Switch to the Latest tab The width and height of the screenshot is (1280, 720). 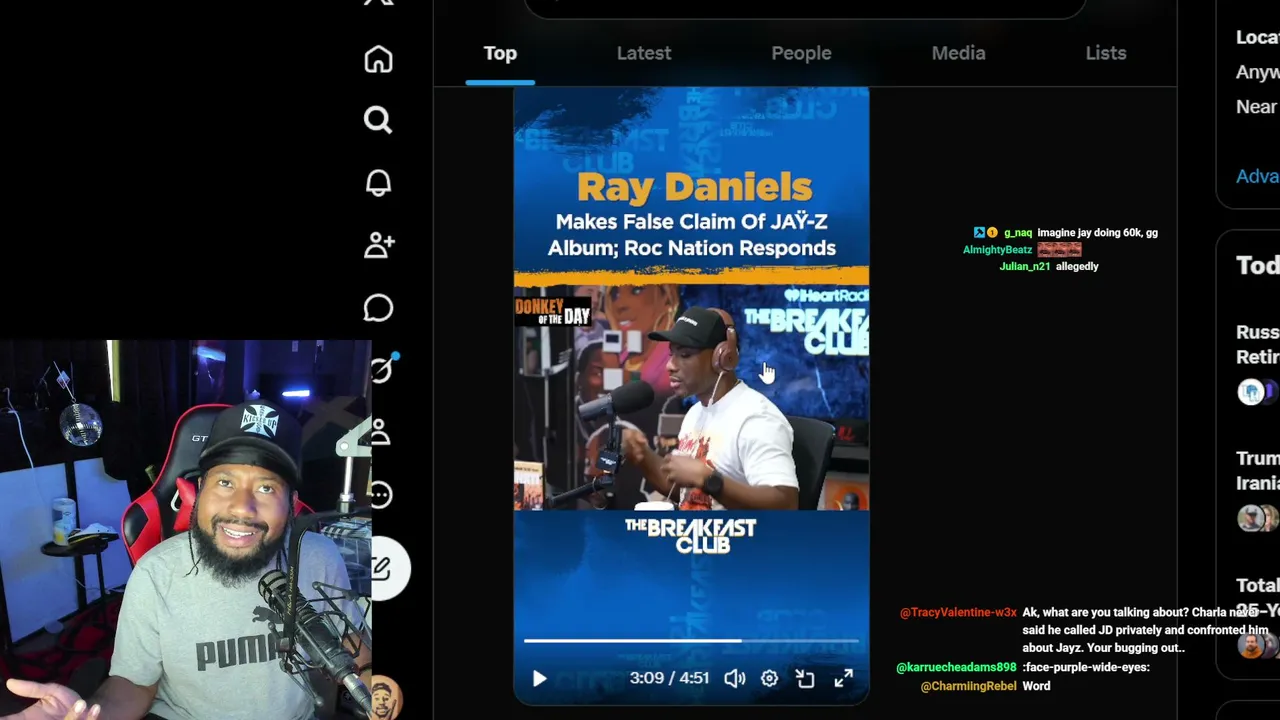tap(644, 53)
